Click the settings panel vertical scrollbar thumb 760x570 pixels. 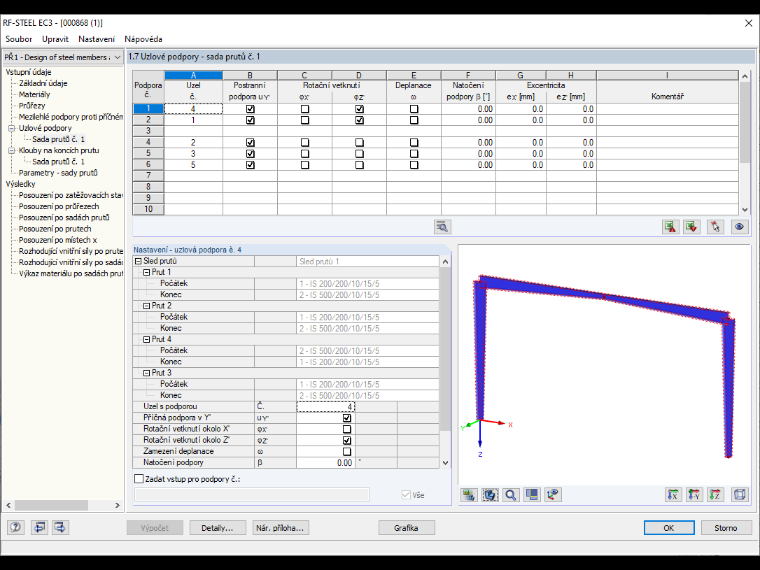(x=445, y=348)
